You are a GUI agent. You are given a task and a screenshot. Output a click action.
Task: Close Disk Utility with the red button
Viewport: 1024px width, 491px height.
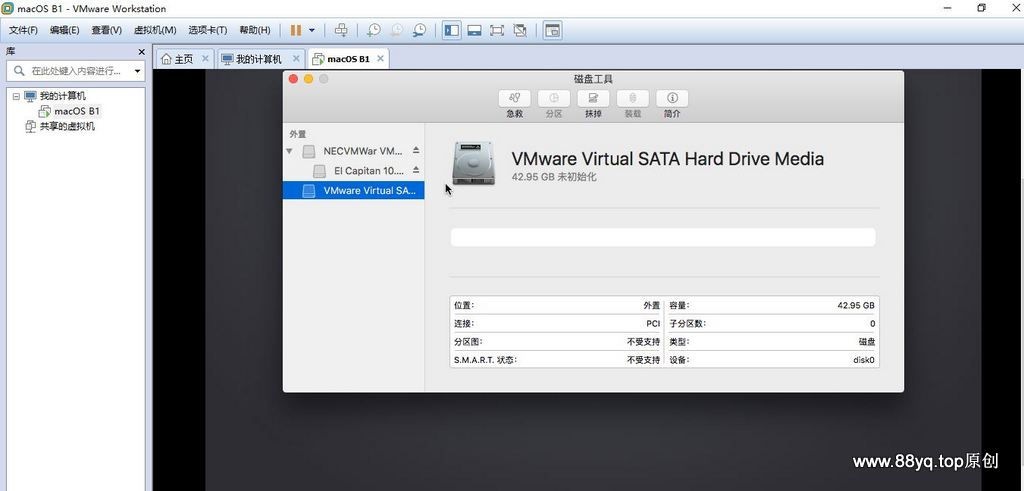coord(293,79)
